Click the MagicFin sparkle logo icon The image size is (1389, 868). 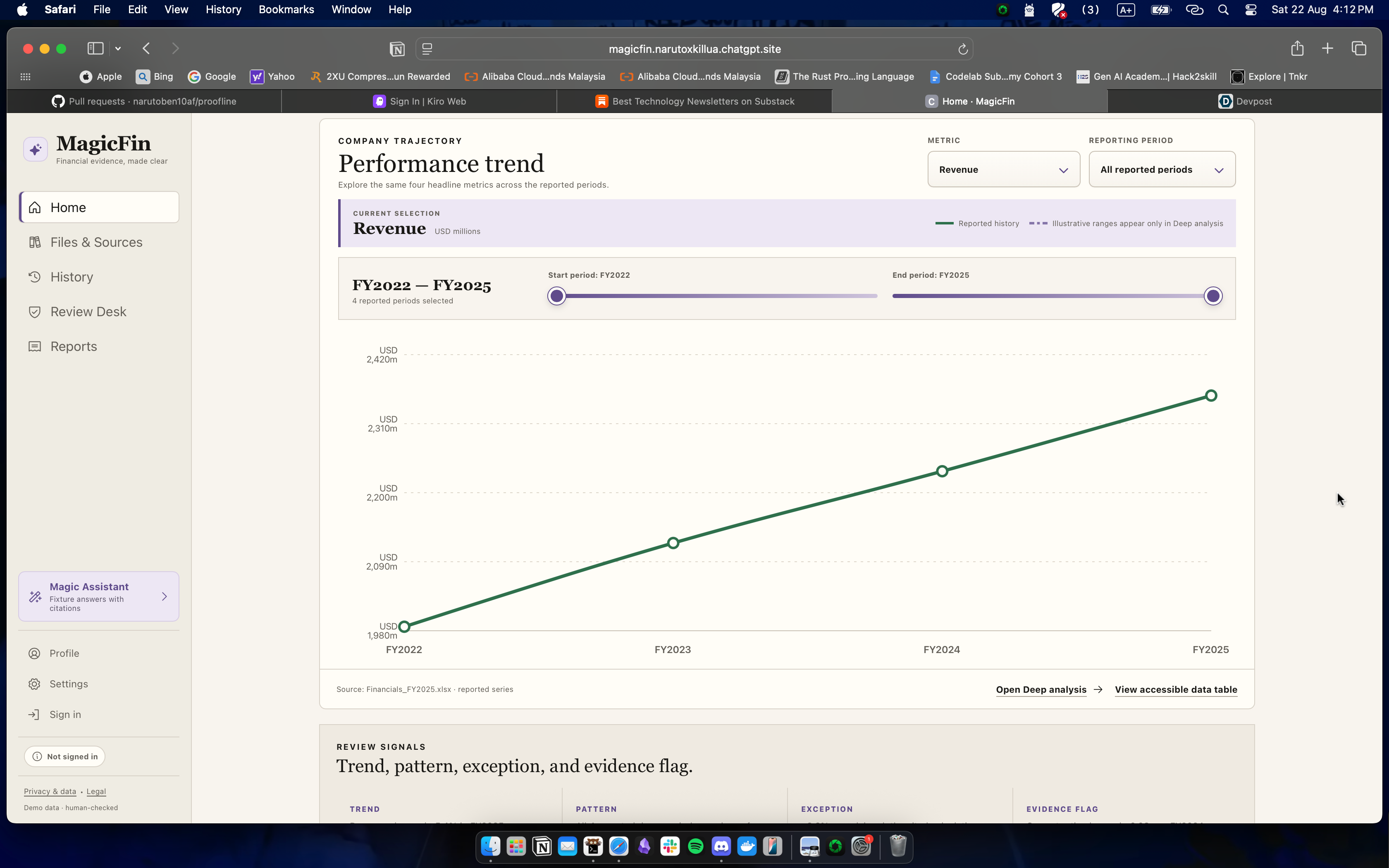click(35, 149)
